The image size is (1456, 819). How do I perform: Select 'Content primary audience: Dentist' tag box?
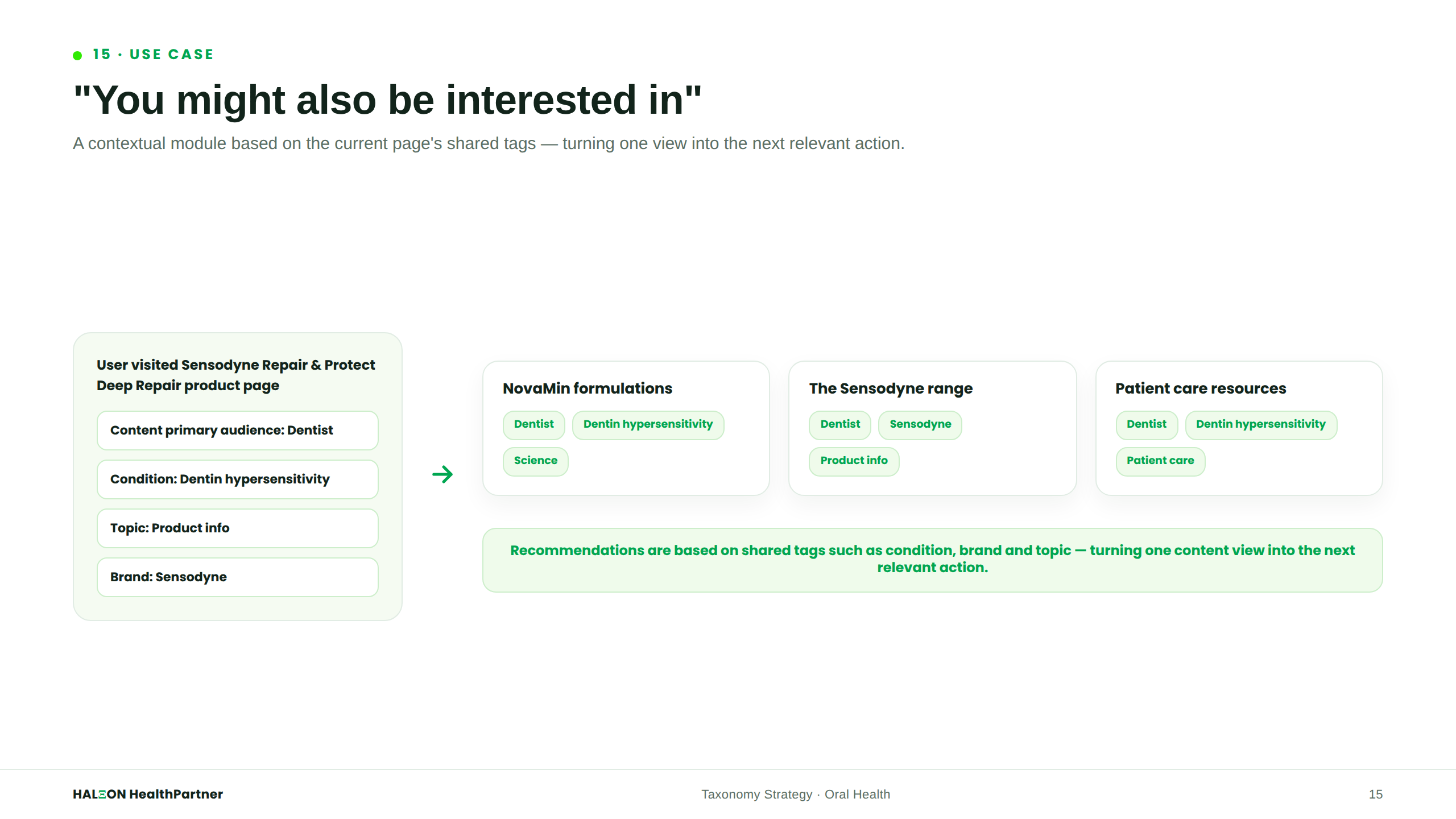[x=238, y=431]
